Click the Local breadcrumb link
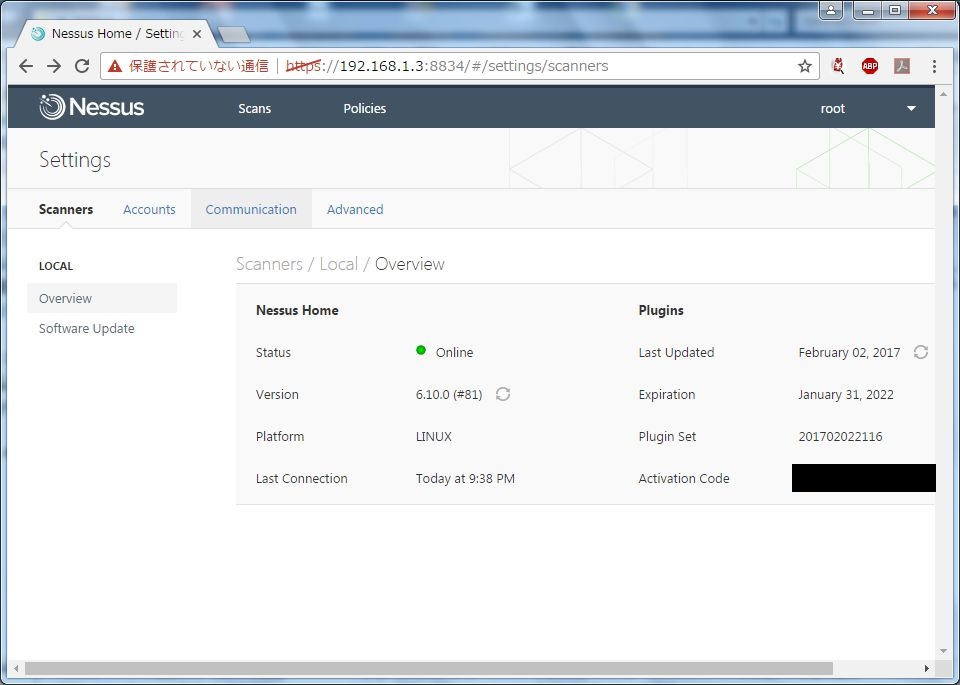 pos(339,264)
